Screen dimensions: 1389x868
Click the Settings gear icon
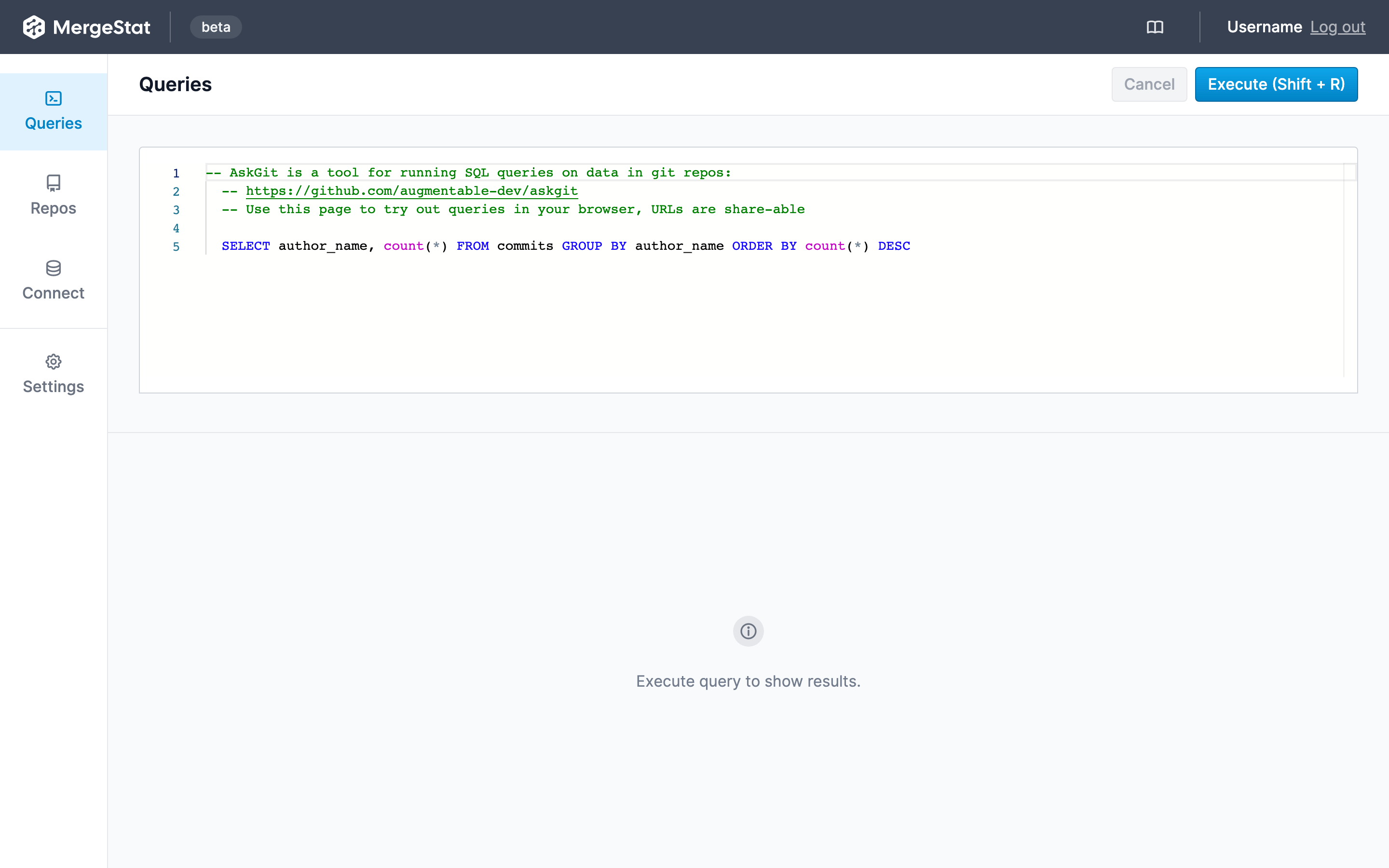(54, 361)
